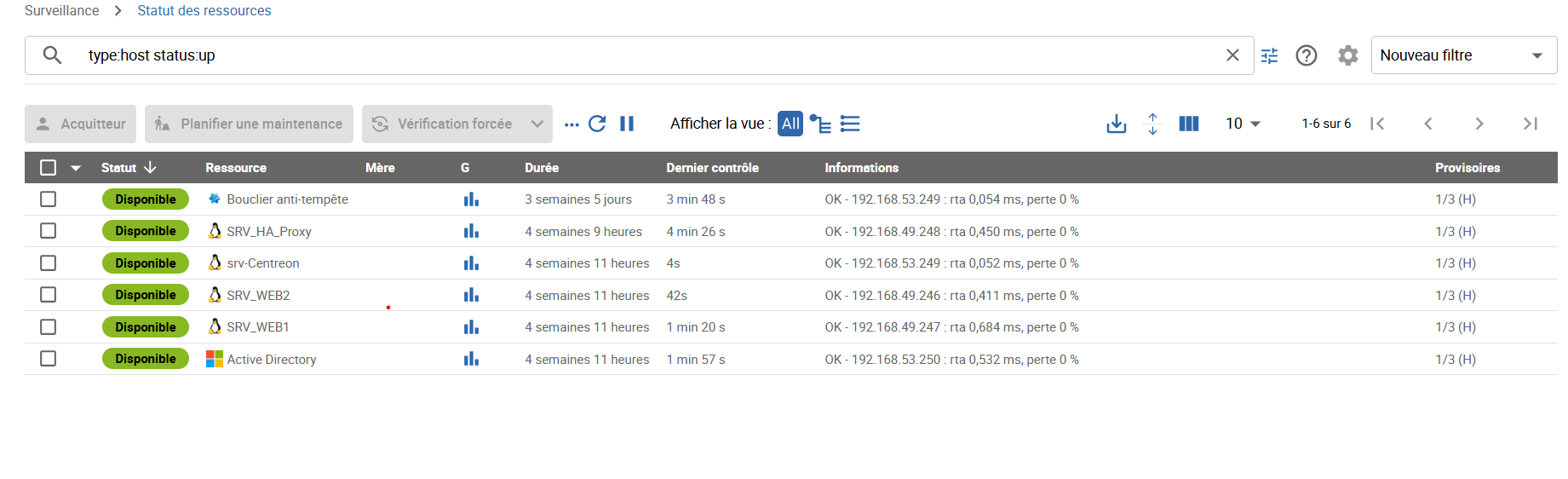Click the refresh icon in the toolbar
Image resolution: width=1568 pixels, height=479 pixels.
click(x=597, y=124)
